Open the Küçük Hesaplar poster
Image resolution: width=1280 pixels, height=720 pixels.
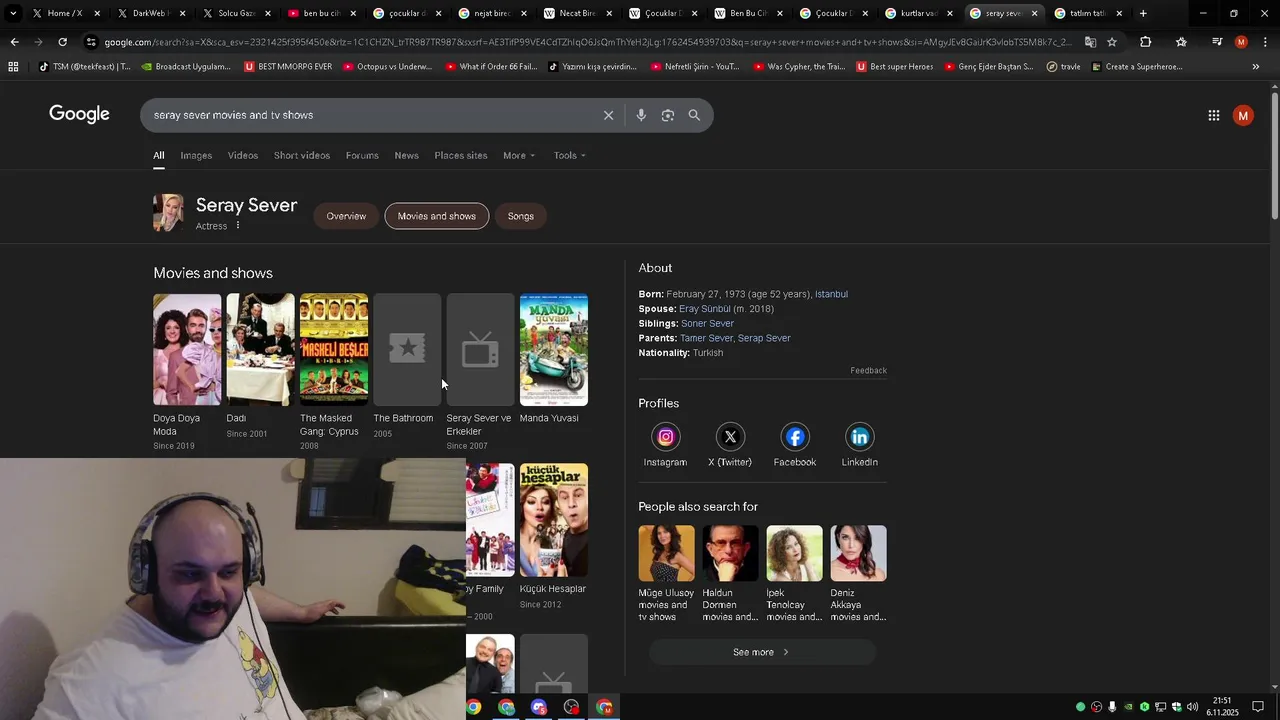pos(554,520)
